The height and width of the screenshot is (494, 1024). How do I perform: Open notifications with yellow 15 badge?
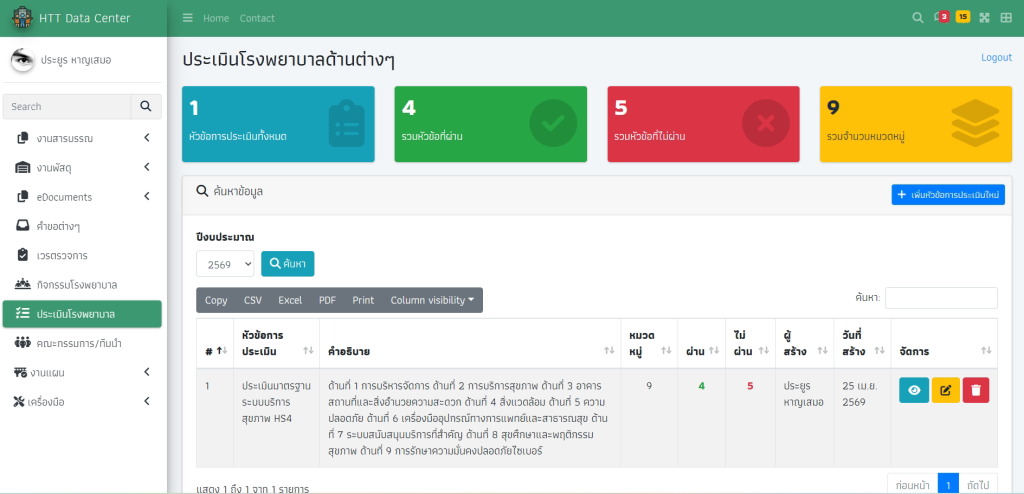click(x=963, y=17)
